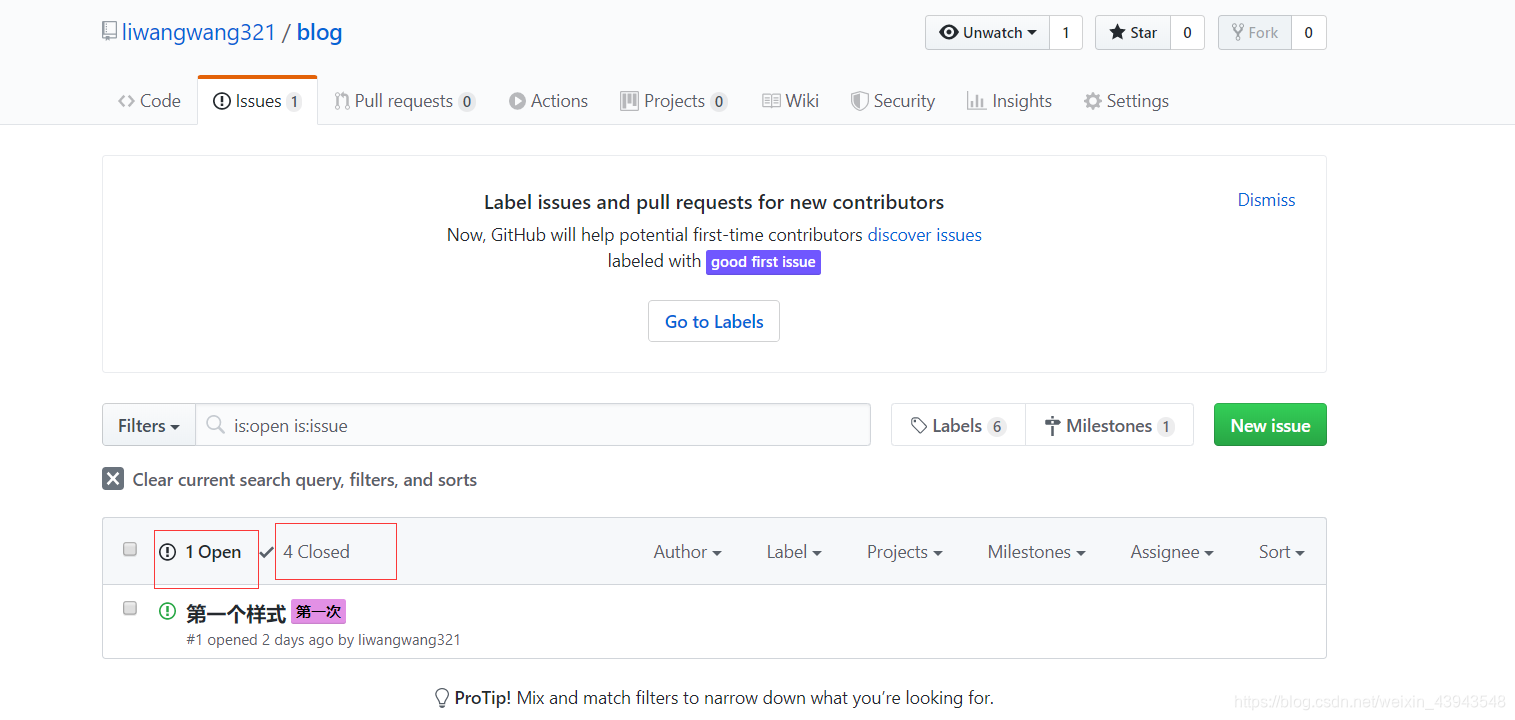Expand the Author filter dropdown
Screen dimensions: 1515x720
tap(687, 552)
